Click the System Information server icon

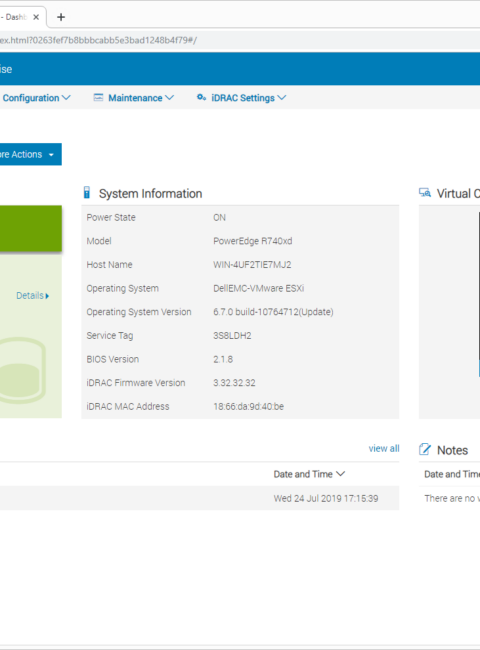[87, 193]
